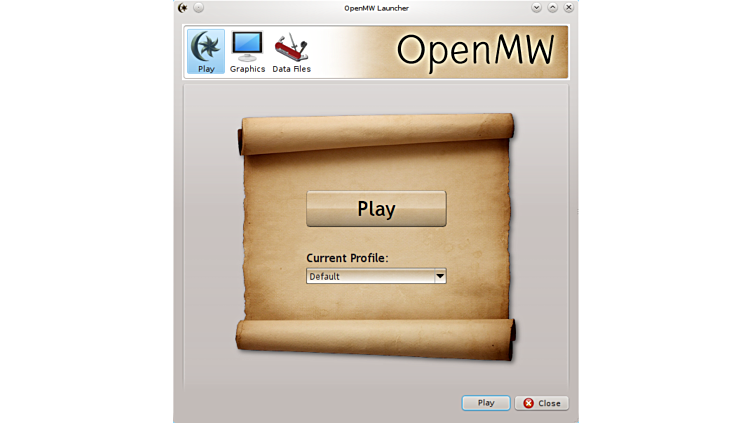Image resolution: width=752 pixels, height=423 pixels.
Task: Open Data Files via the Swiss-army-knife icon
Action: tap(291, 46)
